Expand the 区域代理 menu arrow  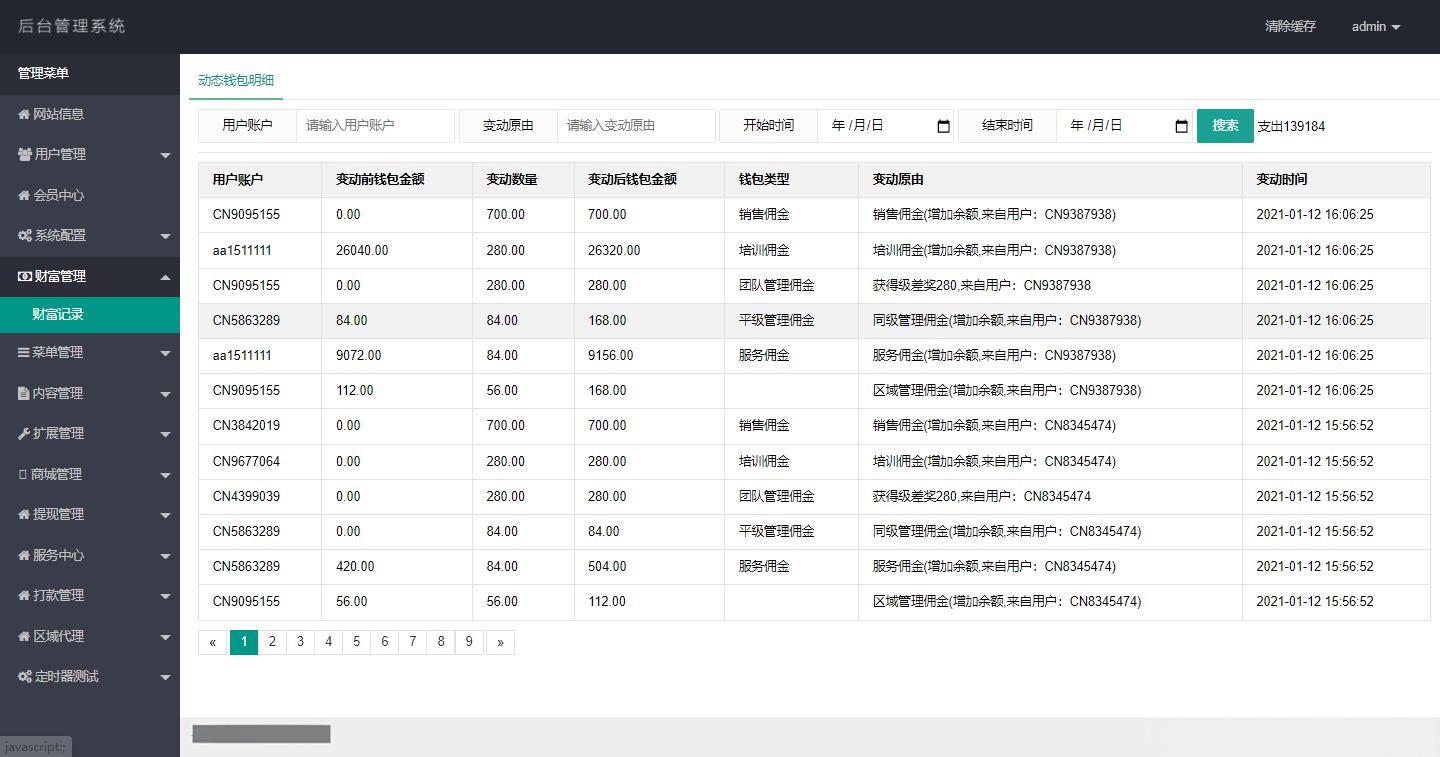(x=165, y=637)
